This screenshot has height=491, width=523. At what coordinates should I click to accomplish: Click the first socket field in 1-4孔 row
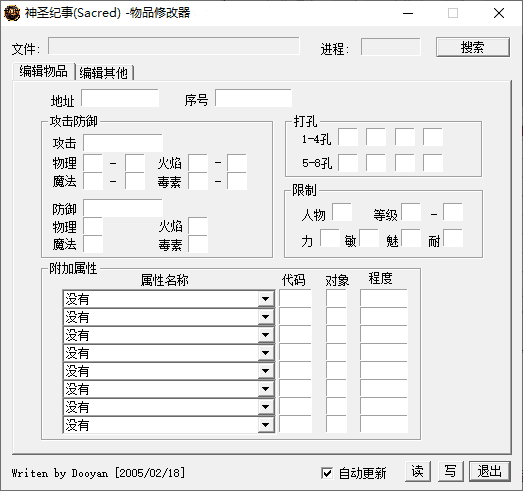[348, 137]
